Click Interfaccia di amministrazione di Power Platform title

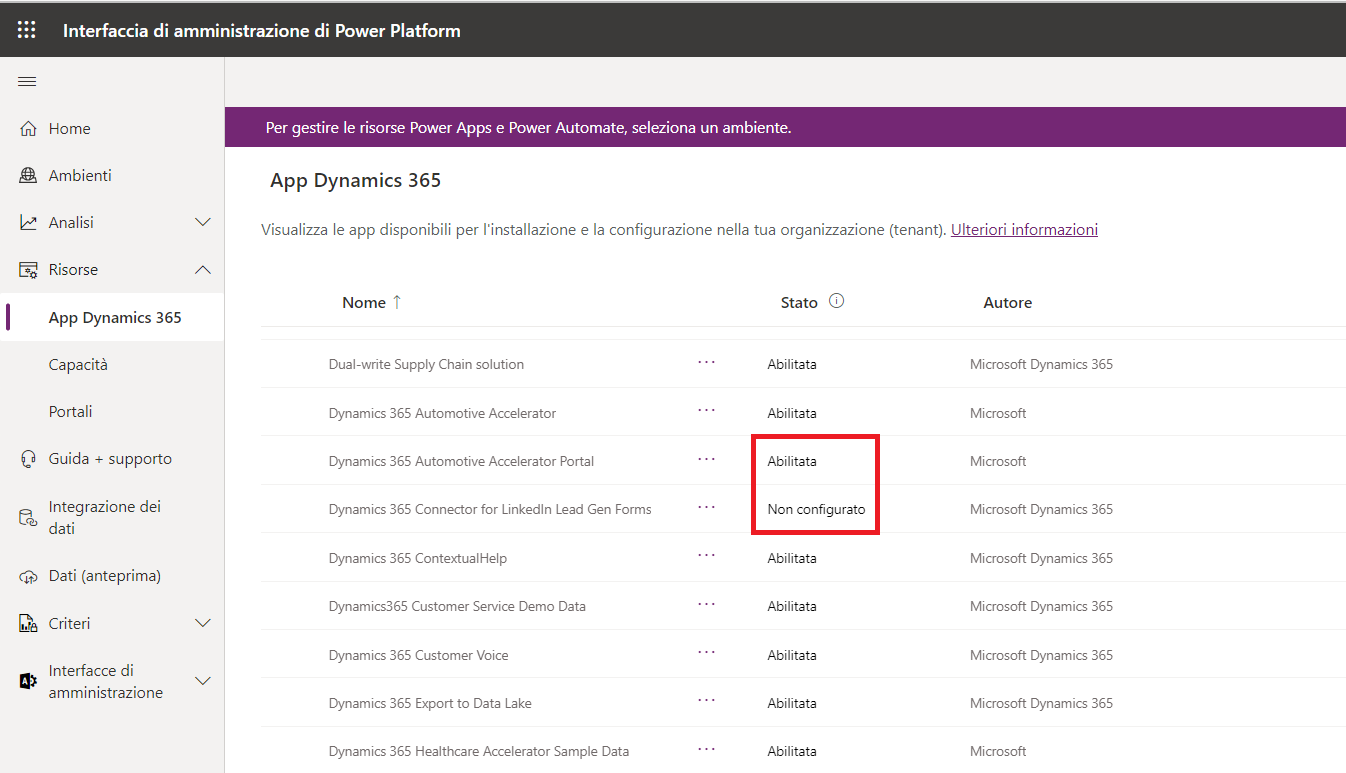point(262,30)
